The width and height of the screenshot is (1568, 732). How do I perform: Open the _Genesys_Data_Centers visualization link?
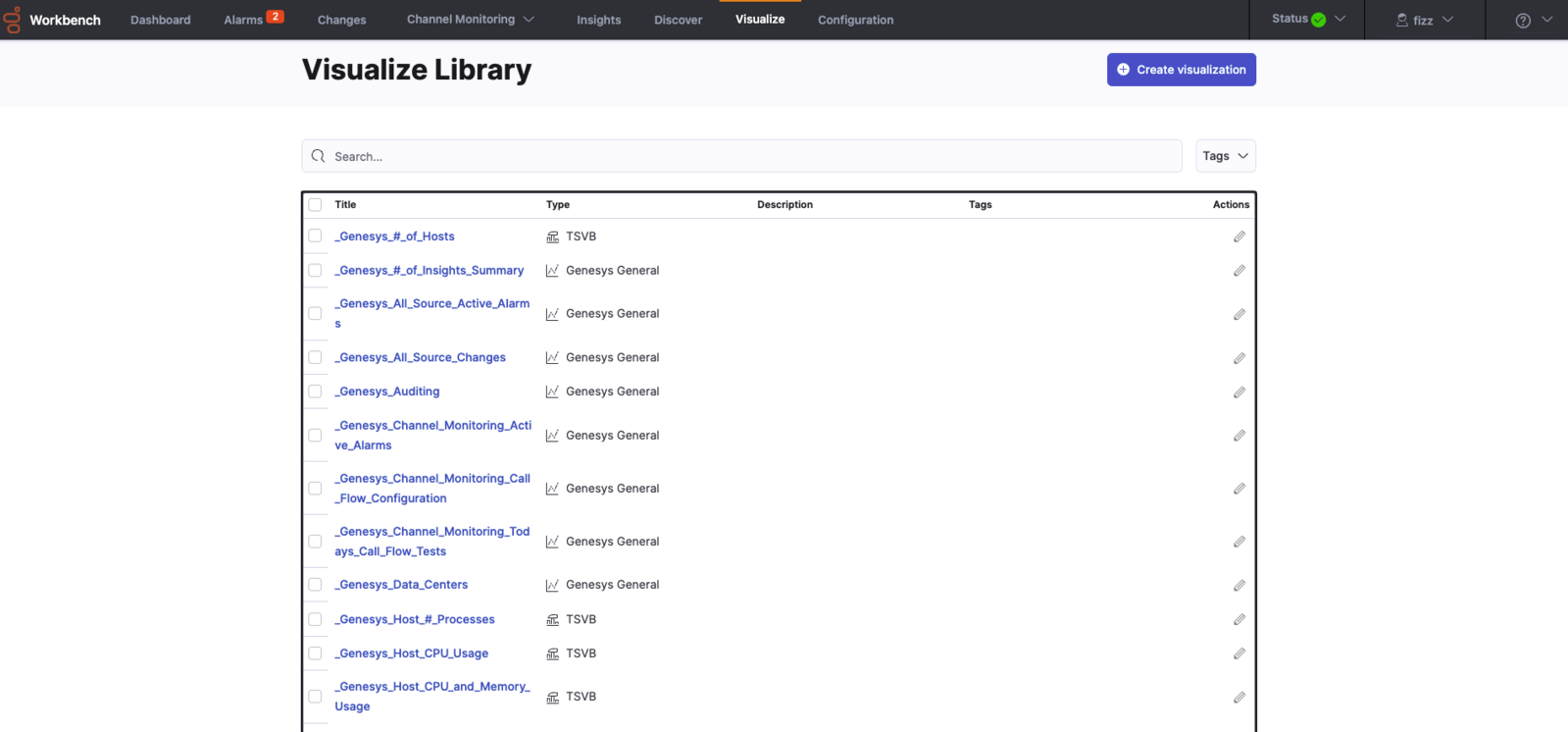[401, 585]
